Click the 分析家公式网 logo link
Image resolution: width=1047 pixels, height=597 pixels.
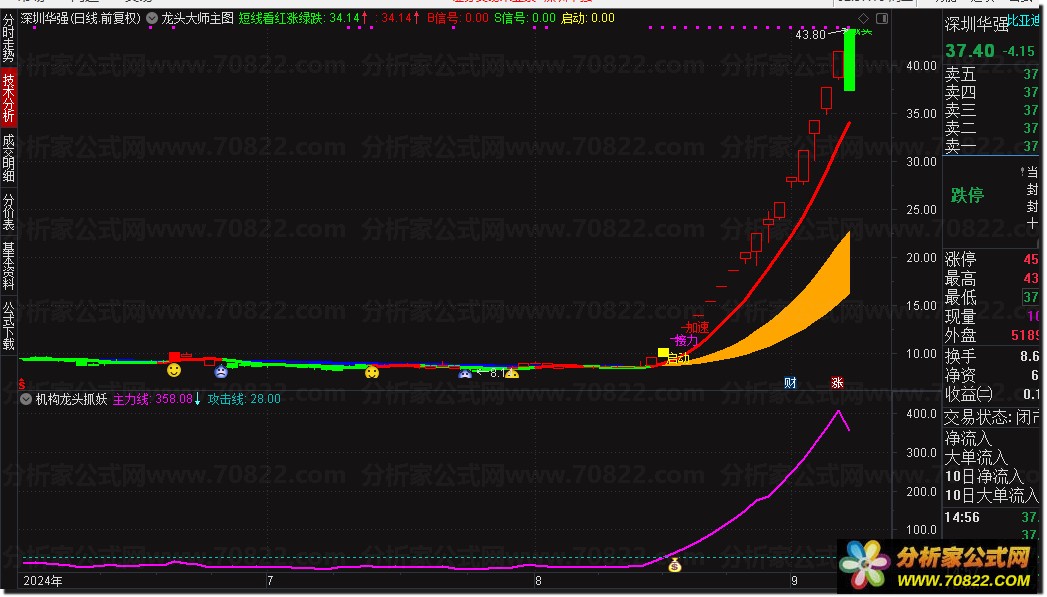pos(938,566)
